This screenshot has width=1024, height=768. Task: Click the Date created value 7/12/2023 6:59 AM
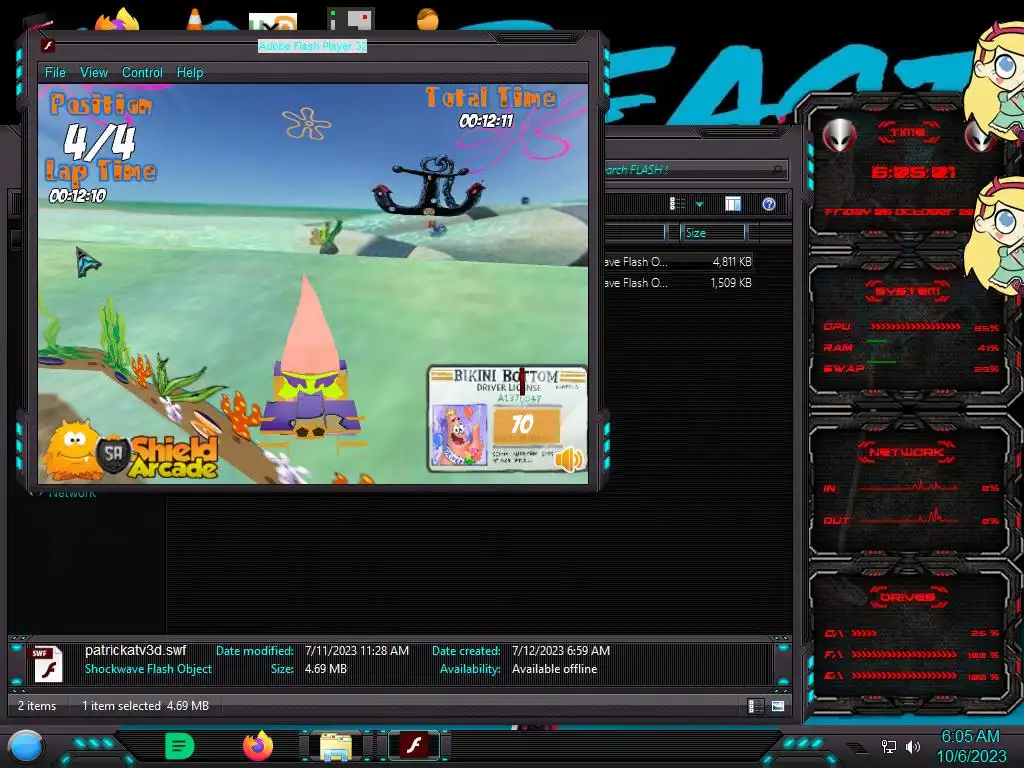pyautogui.click(x=561, y=651)
